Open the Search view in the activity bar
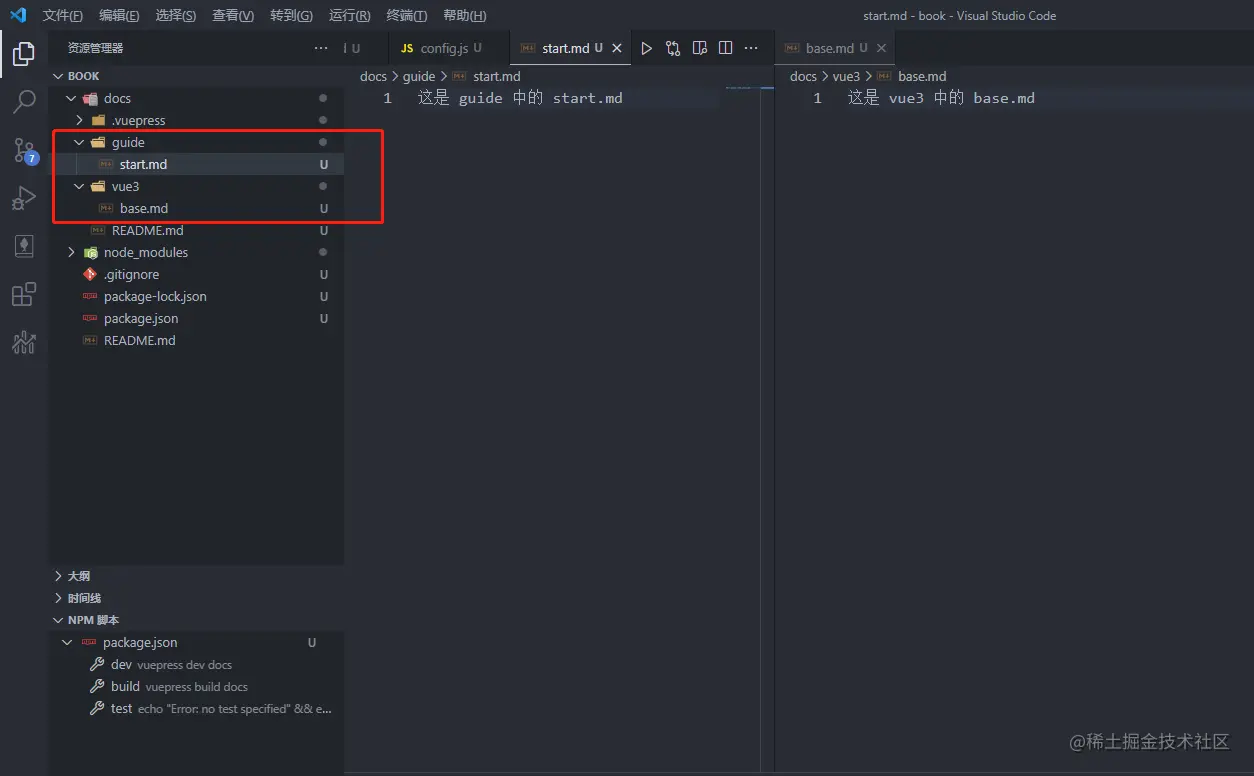Image resolution: width=1254 pixels, height=776 pixels. (x=24, y=102)
